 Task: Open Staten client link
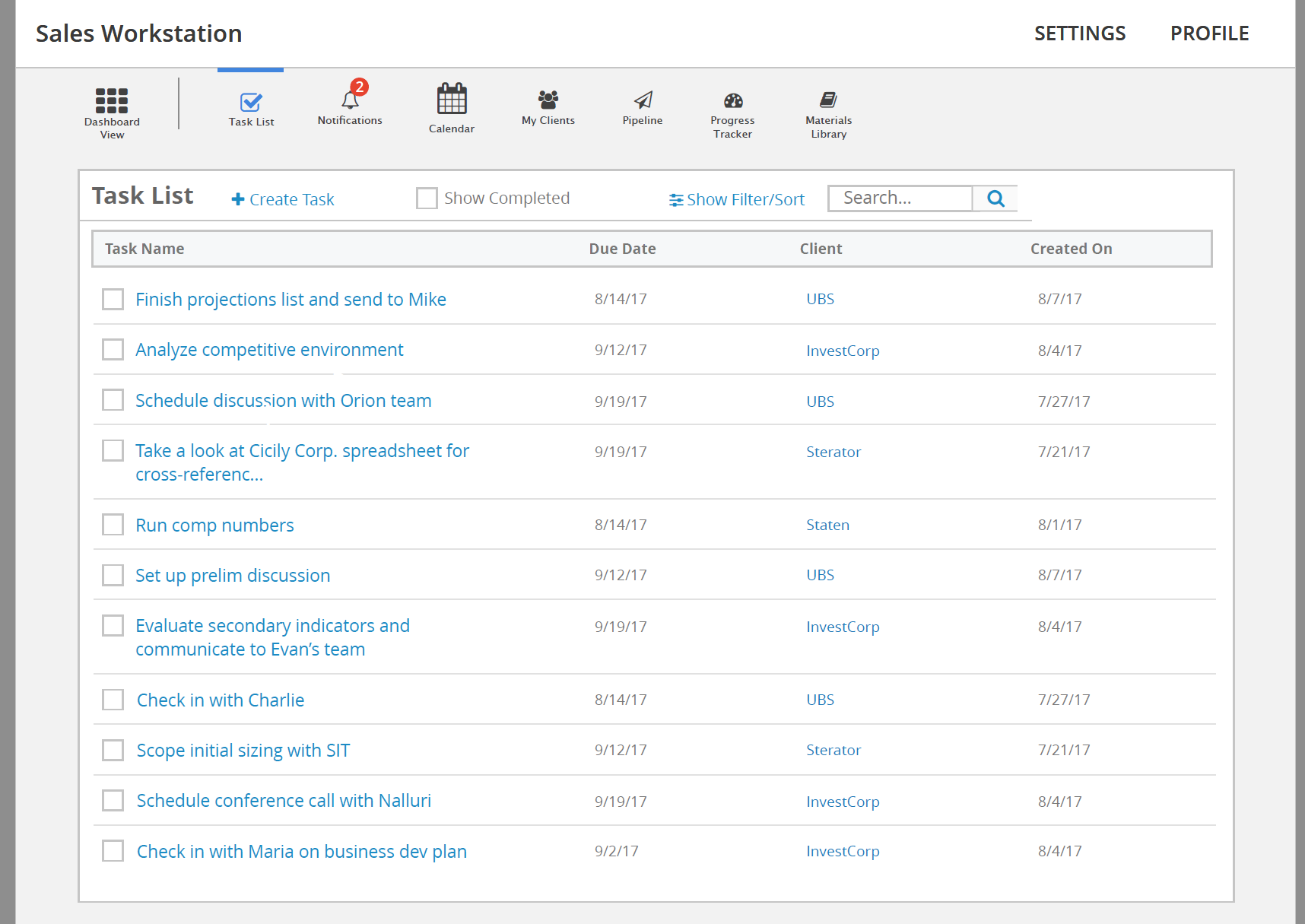[827, 525]
